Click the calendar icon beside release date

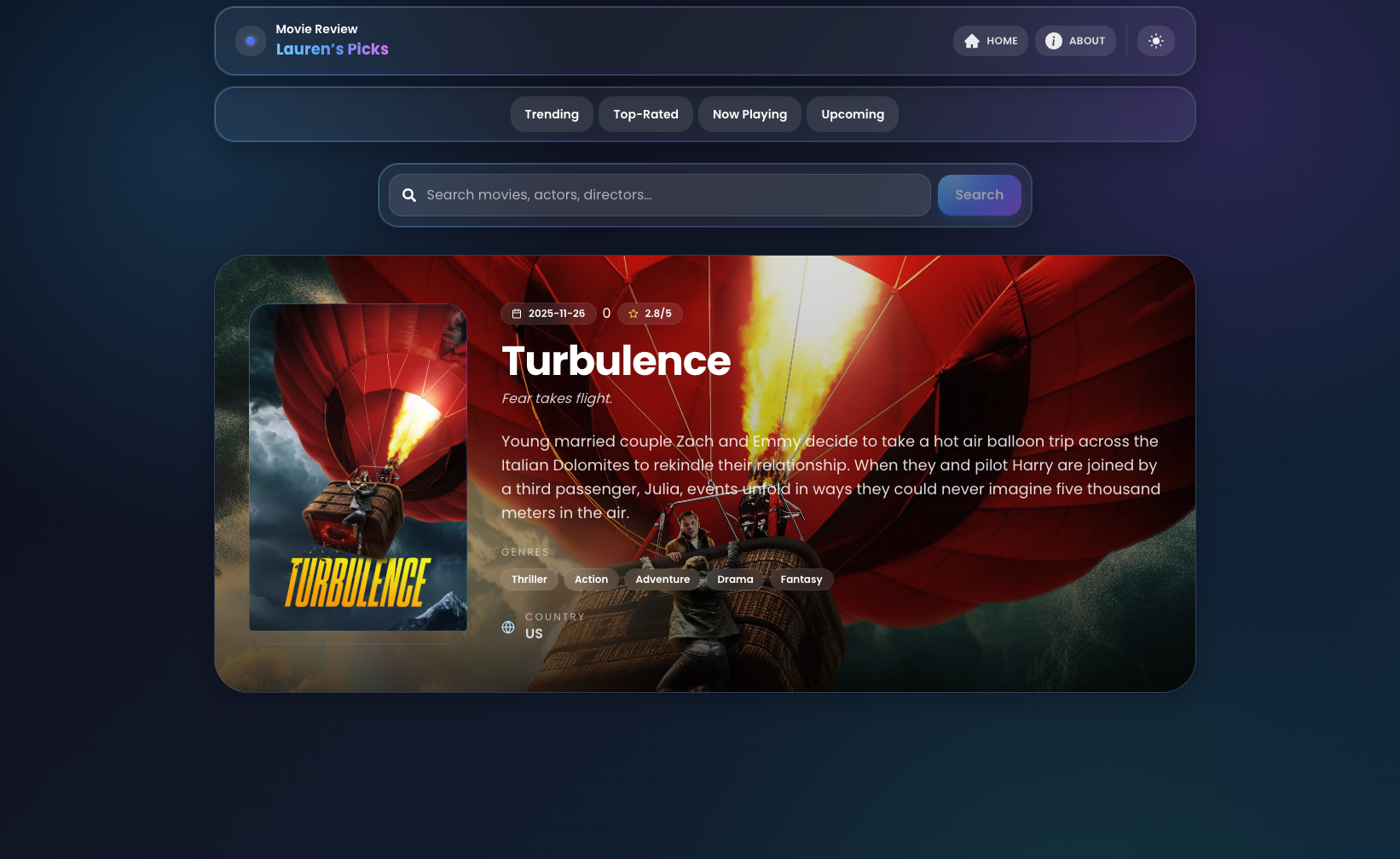pos(517,314)
